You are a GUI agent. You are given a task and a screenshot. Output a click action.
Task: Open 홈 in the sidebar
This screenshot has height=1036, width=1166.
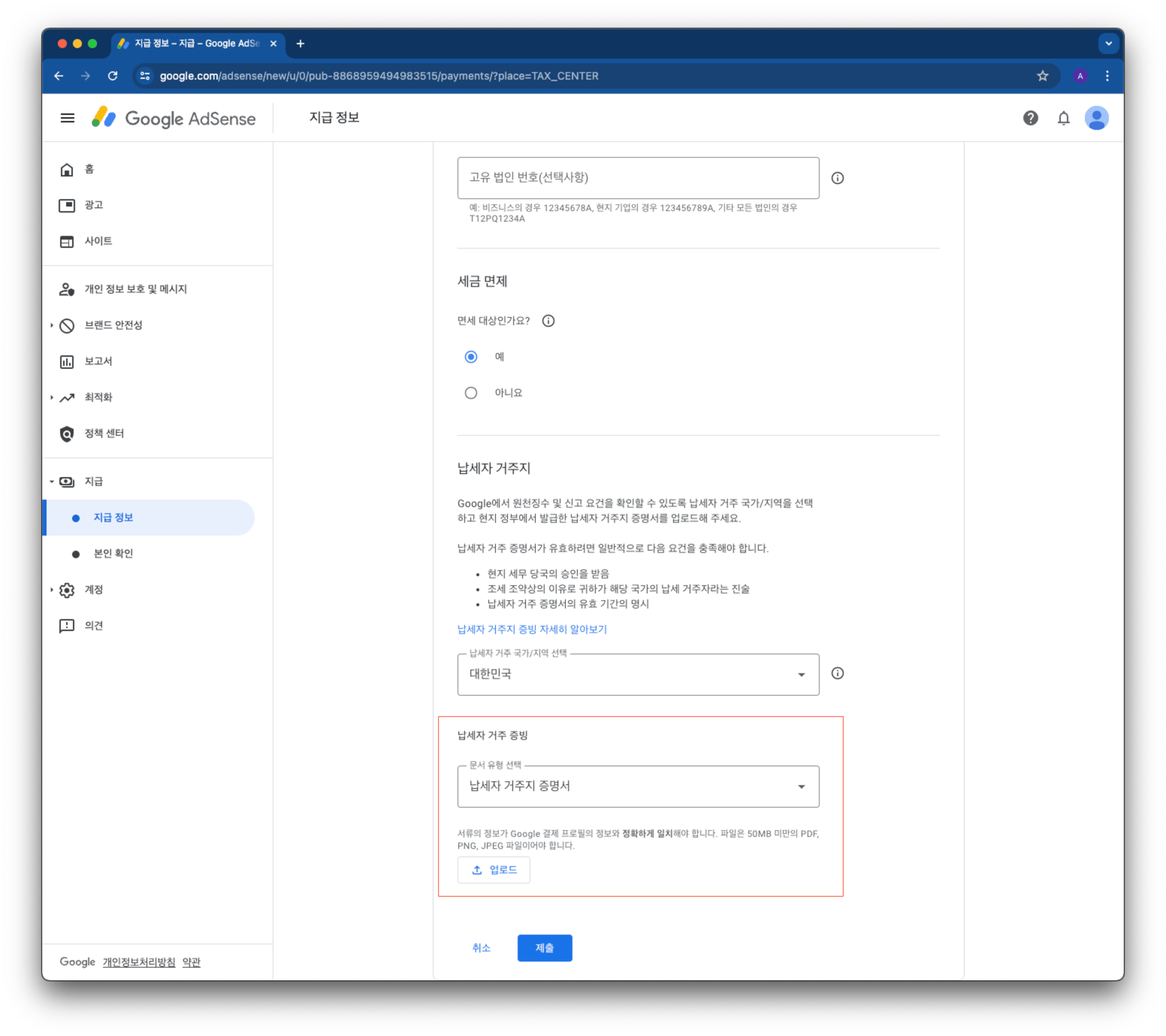[89, 169]
